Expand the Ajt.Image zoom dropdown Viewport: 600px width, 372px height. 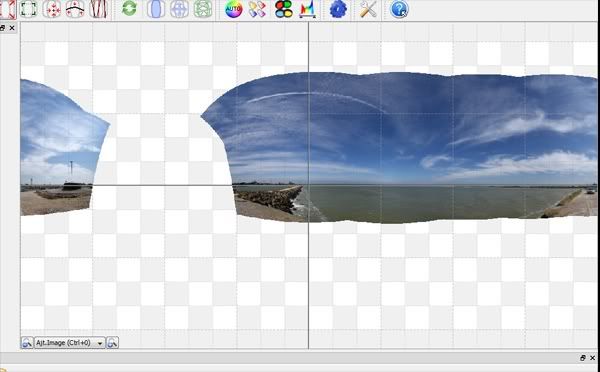pyautogui.click(x=70, y=343)
